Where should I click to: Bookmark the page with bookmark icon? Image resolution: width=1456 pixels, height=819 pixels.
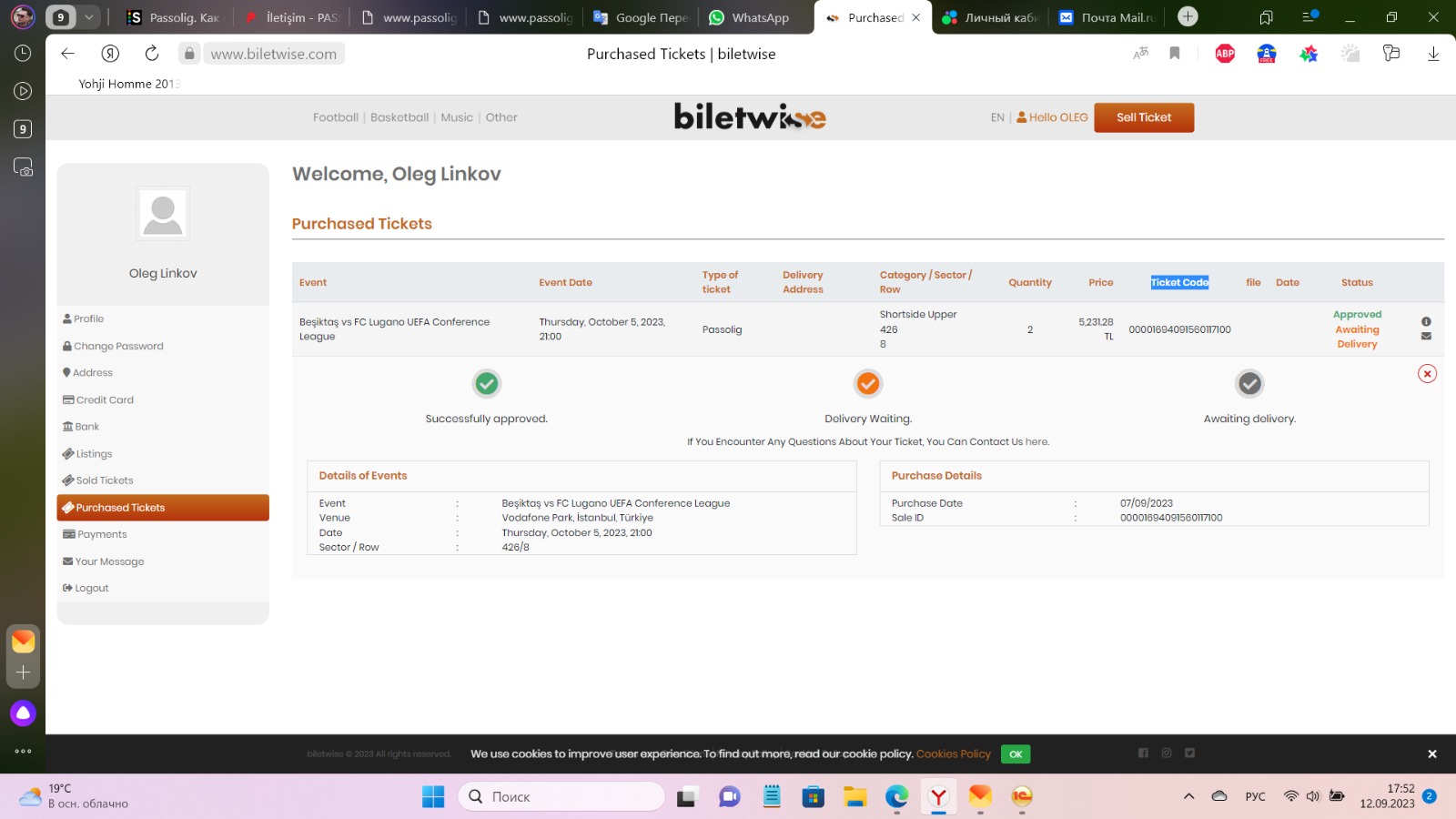(1175, 54)
